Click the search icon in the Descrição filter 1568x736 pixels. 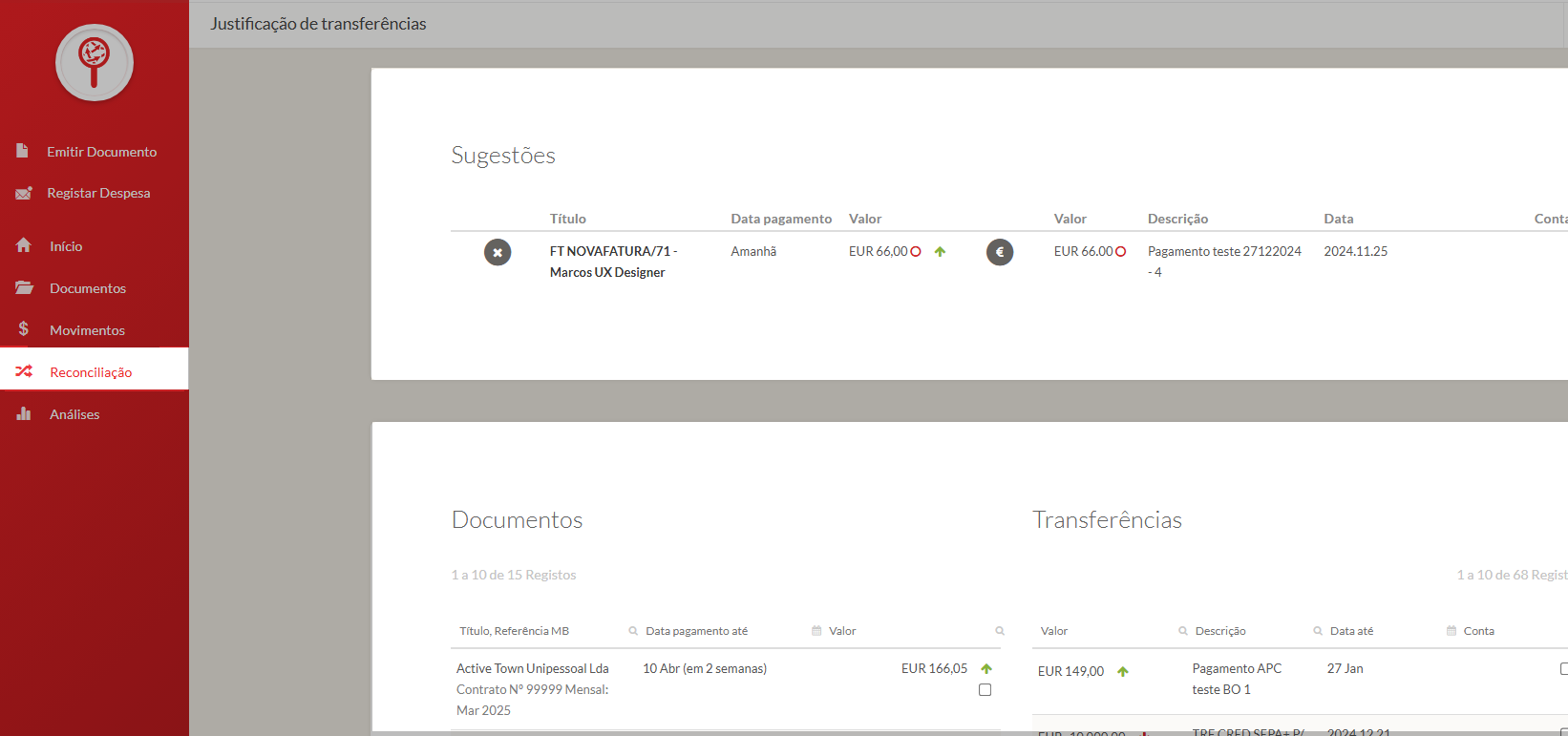[1318, 631]
